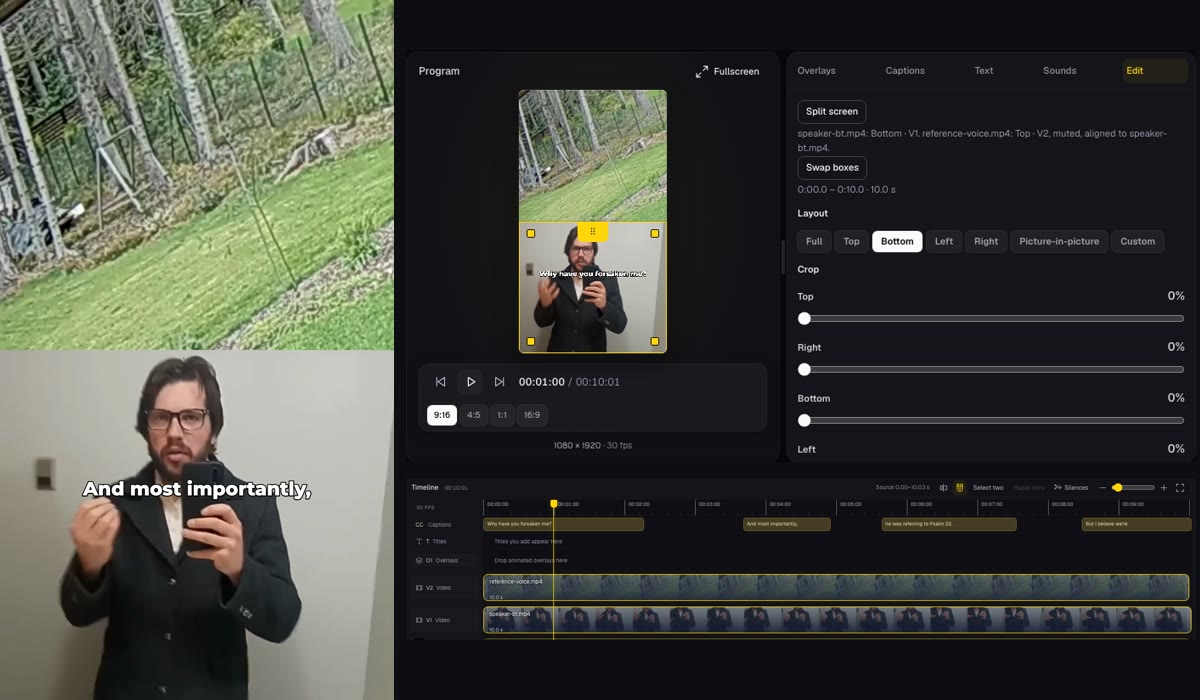Image resolution: width=1200 pixels, height=700 pixels.
Task: Choose the Full layout option
Action: tap(814, 241)
